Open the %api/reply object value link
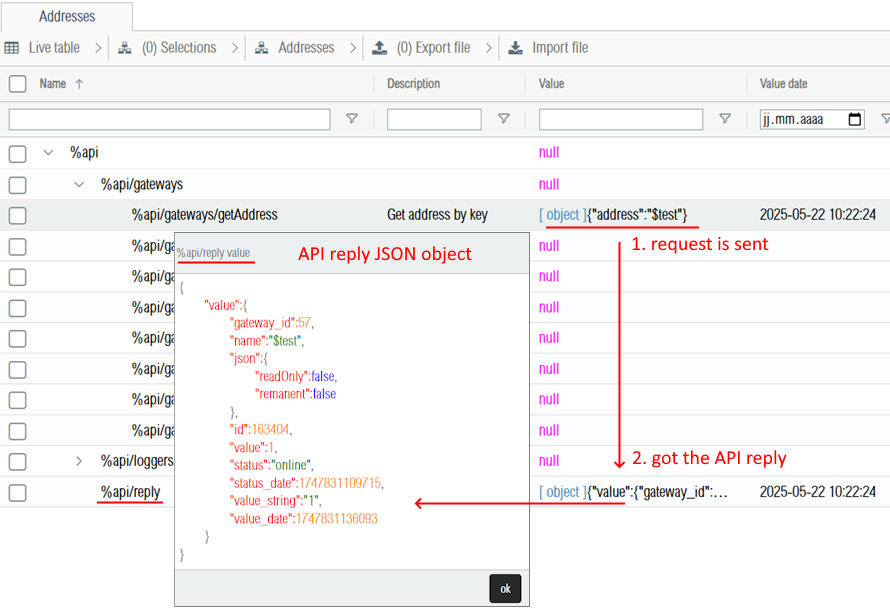This screenshot has width=890, height=610. [x=563, y=492]
